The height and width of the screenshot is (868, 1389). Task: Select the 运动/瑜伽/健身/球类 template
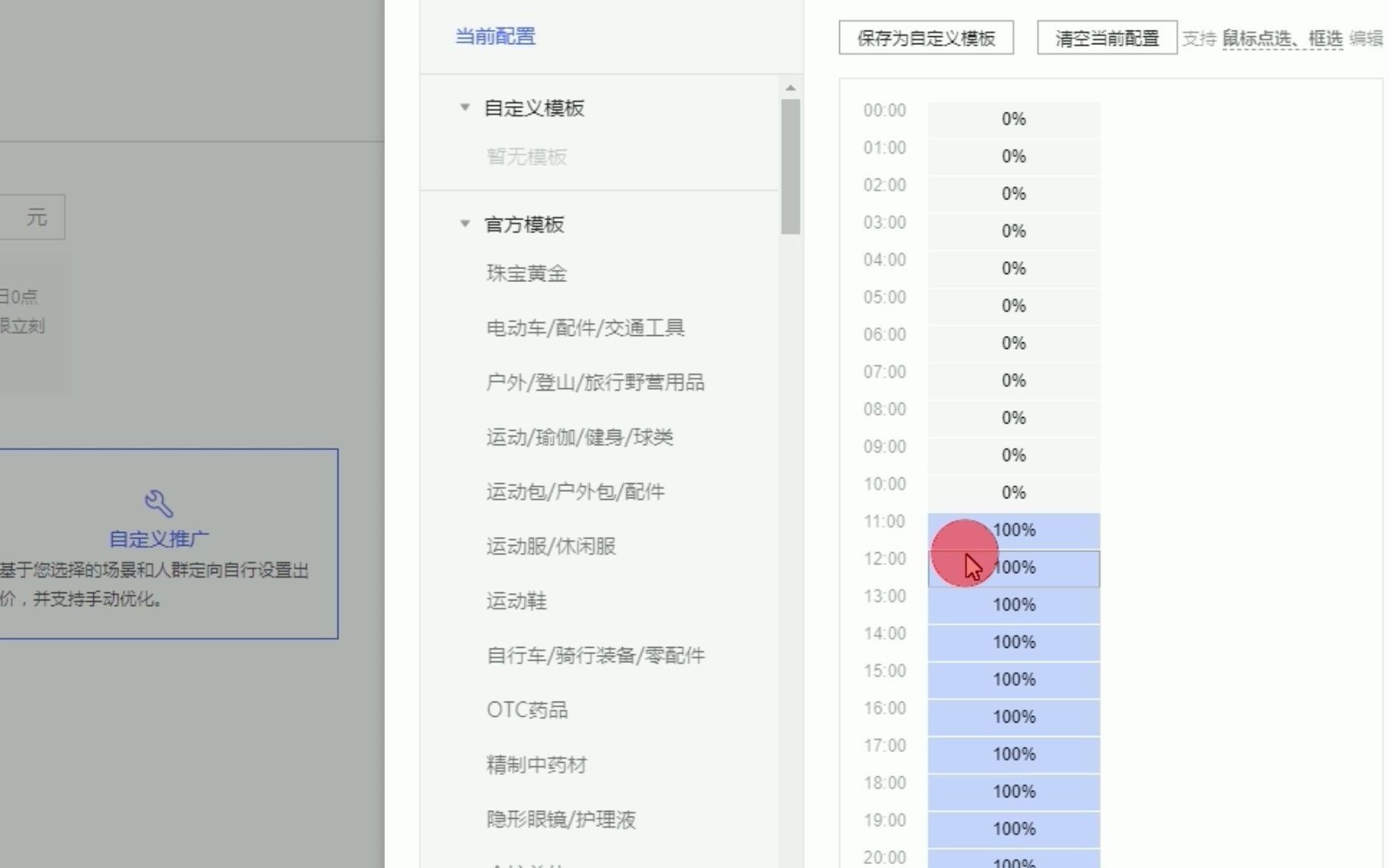pos(580,437)
